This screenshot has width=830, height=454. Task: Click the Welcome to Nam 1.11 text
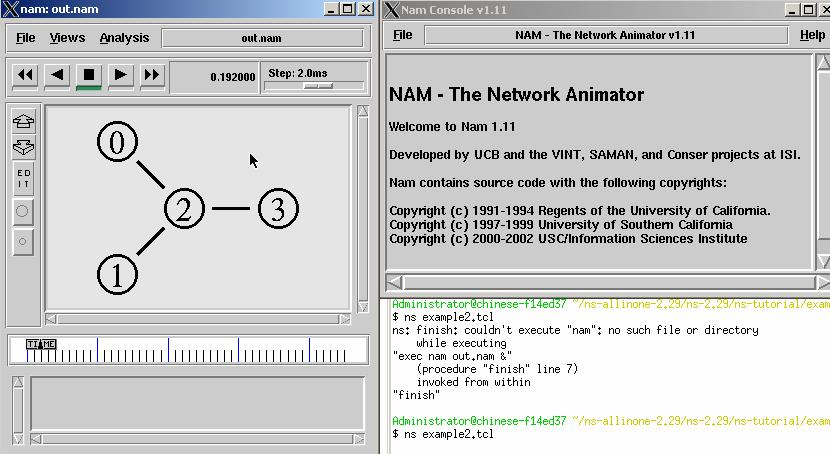(452, 126)
